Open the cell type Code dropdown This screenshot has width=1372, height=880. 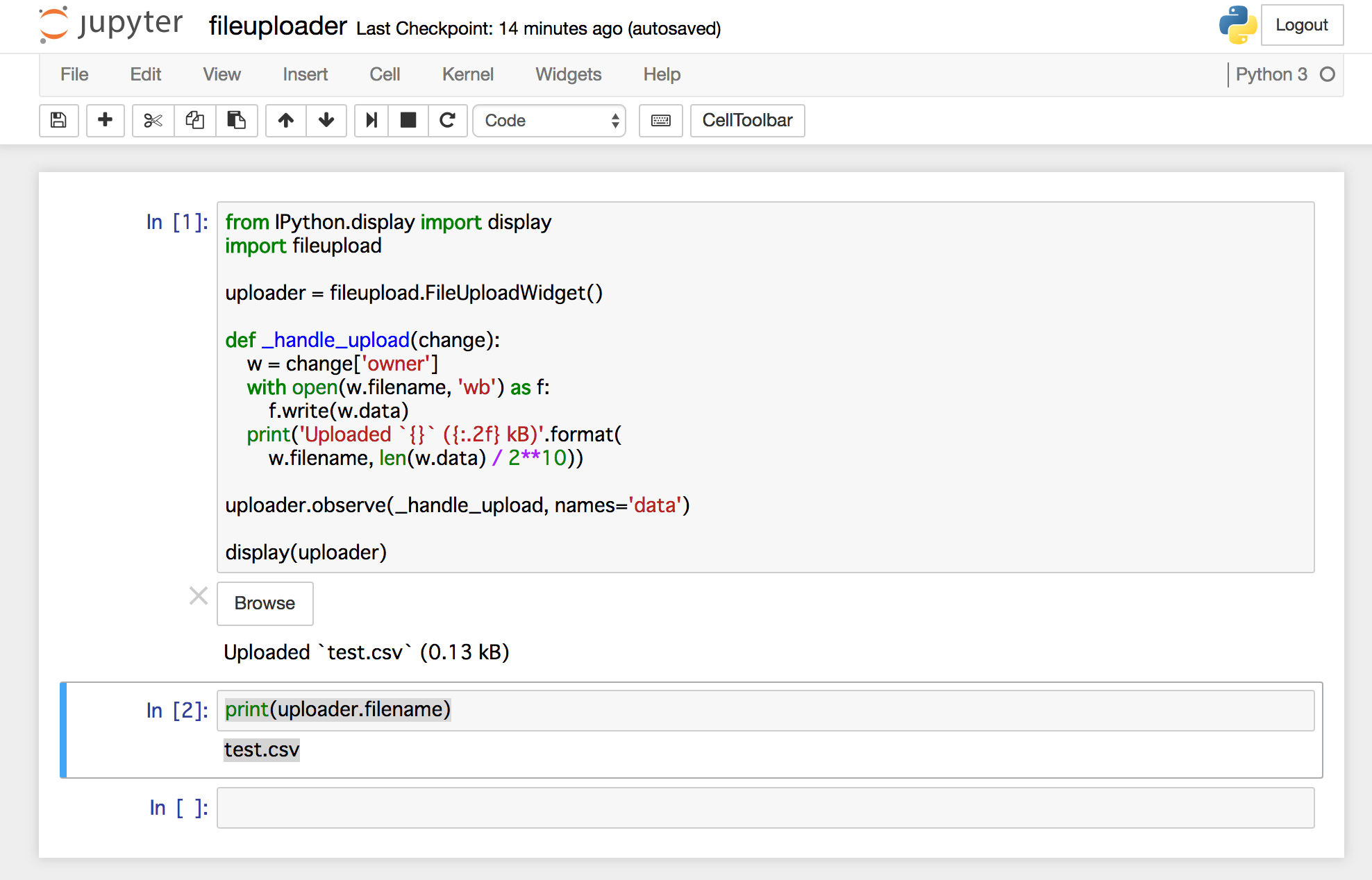(x=549, y=121)
